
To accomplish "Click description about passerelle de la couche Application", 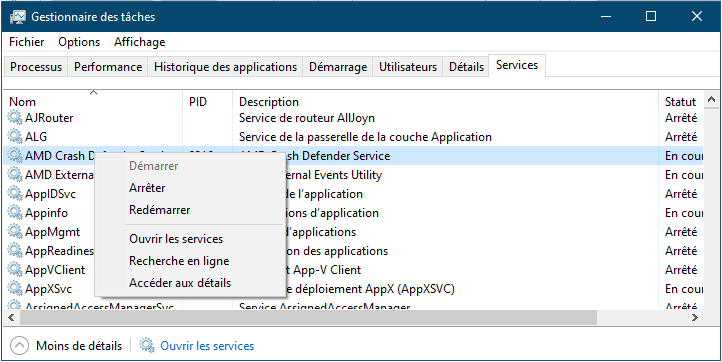I will tap(365, 137).
